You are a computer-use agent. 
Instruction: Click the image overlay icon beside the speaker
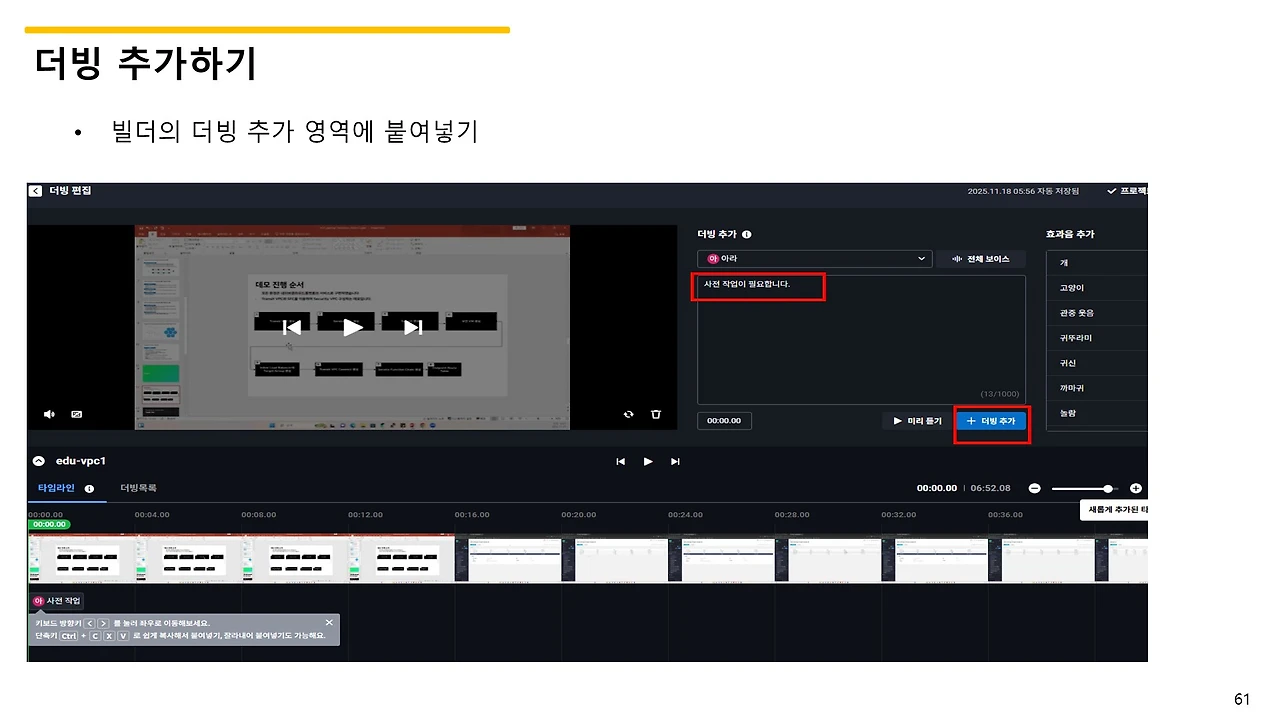pyautogui.click(x=76, y=413)
